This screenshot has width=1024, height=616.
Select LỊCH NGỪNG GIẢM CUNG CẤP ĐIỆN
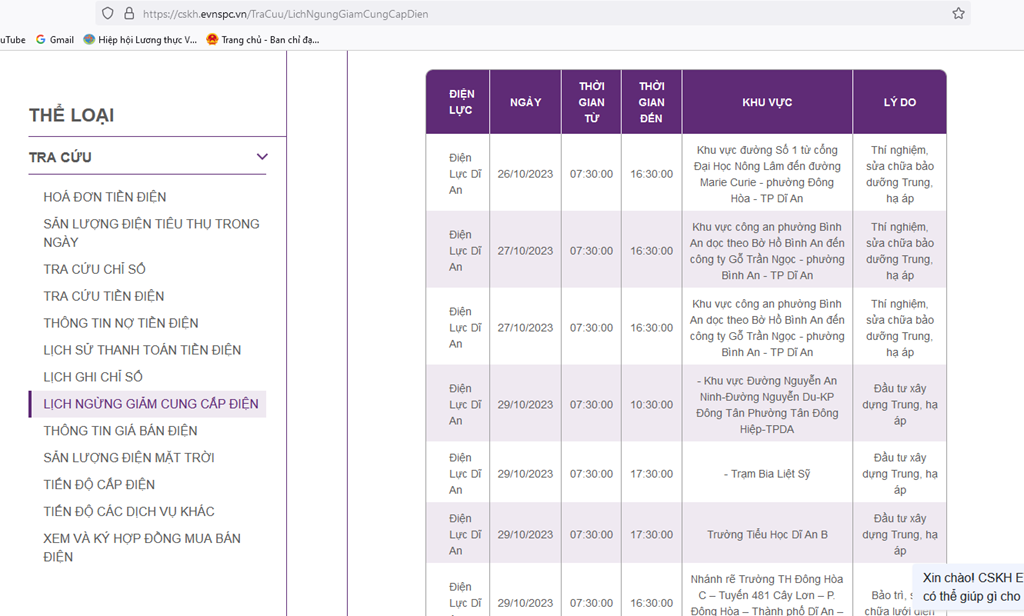[148, 404]
